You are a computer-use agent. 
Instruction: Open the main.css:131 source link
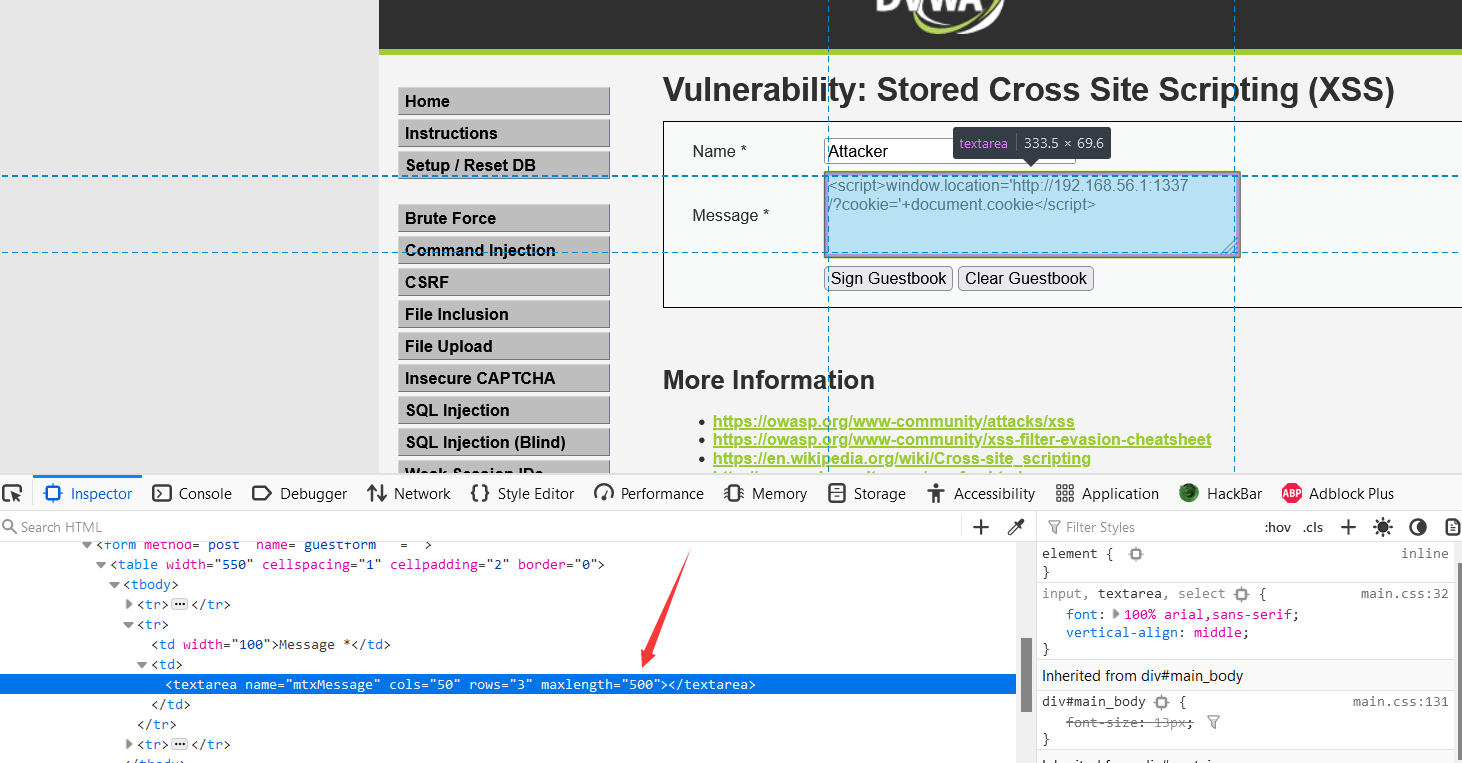[x=1400, y=701]
